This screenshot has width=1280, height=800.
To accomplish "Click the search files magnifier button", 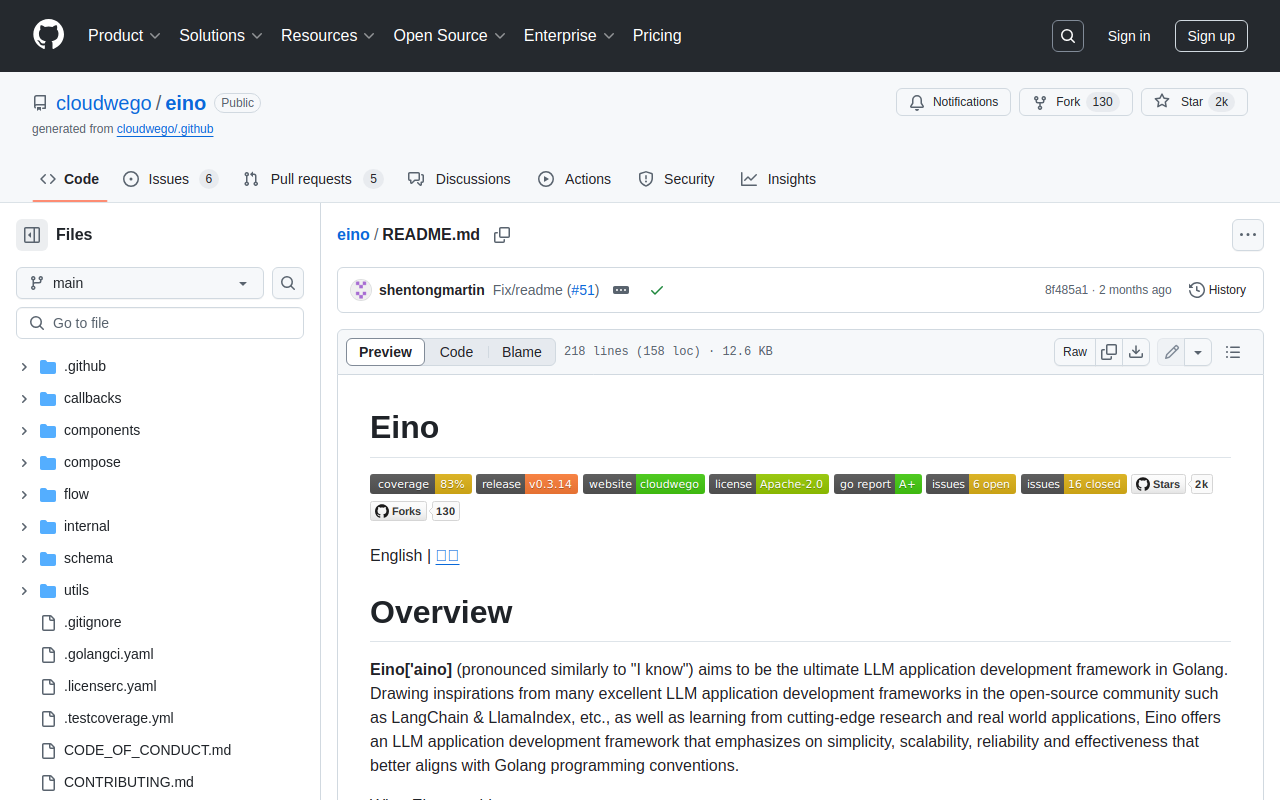I will (x=288, y=283).
